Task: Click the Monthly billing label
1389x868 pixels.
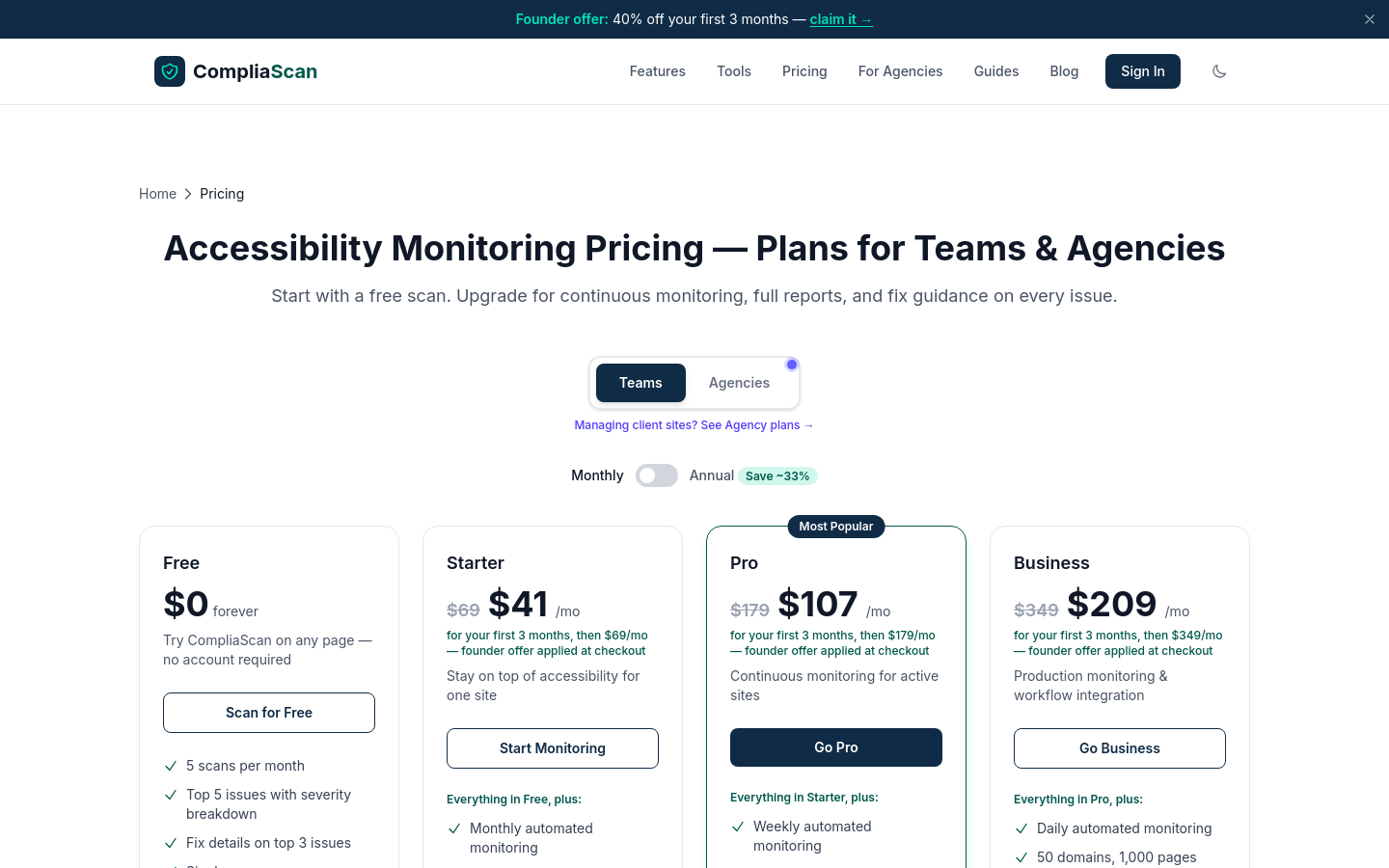Action: 597,475
